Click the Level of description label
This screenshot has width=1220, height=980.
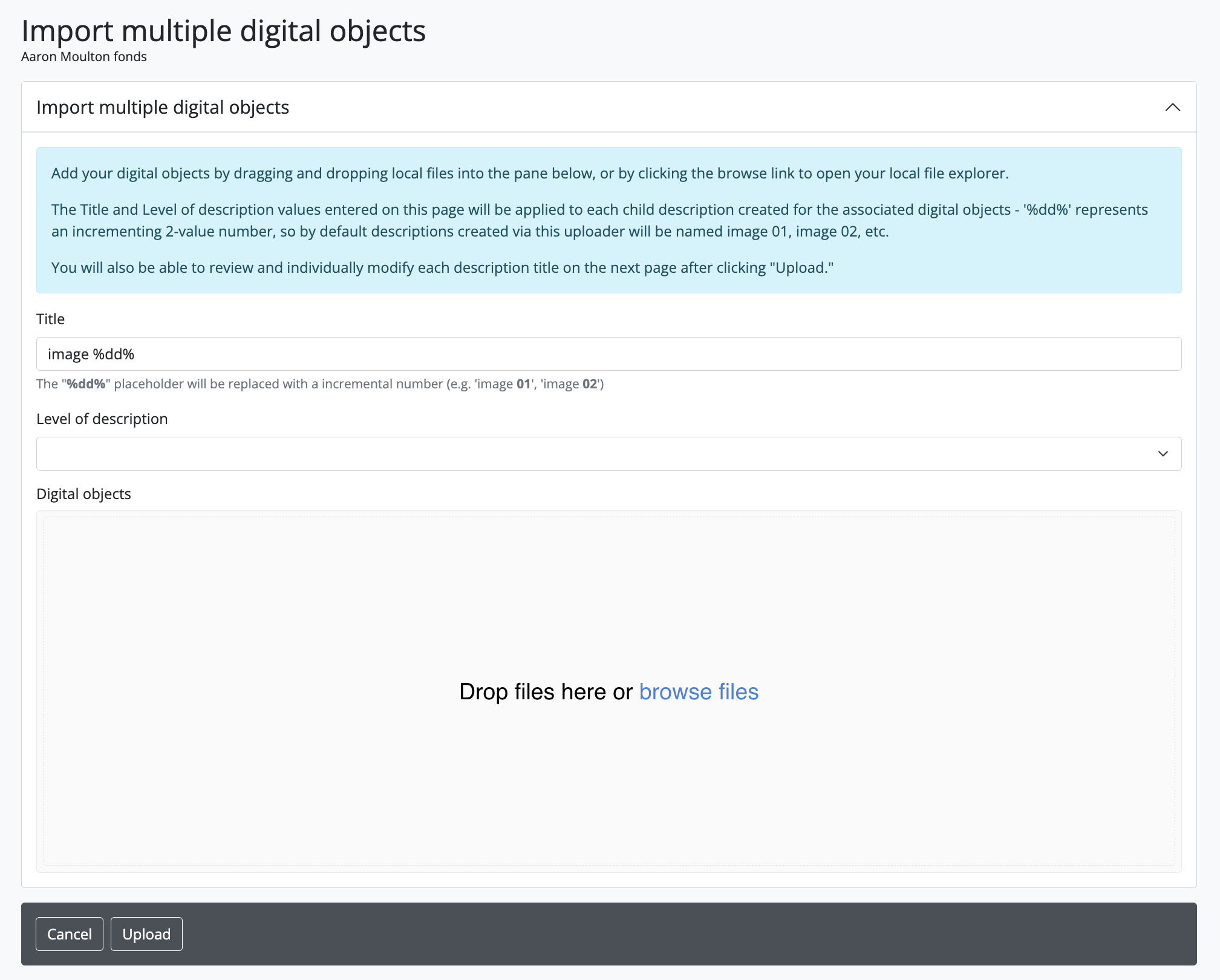pos(102,419)
